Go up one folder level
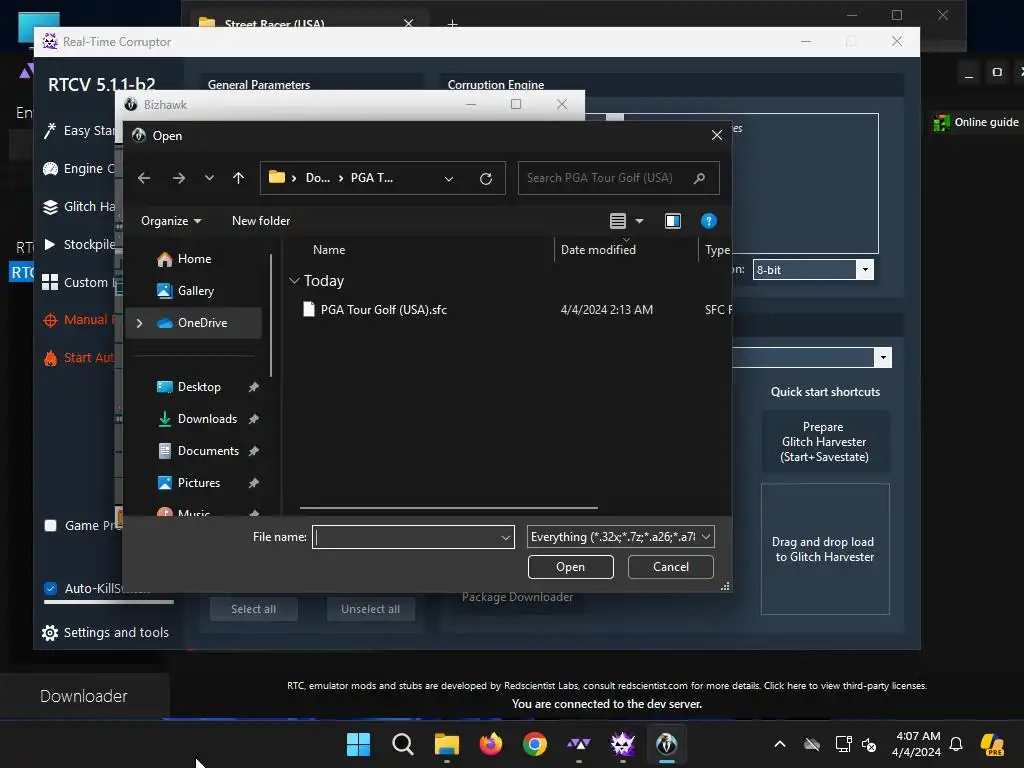1024x768 pixels. tap(238, 178)
